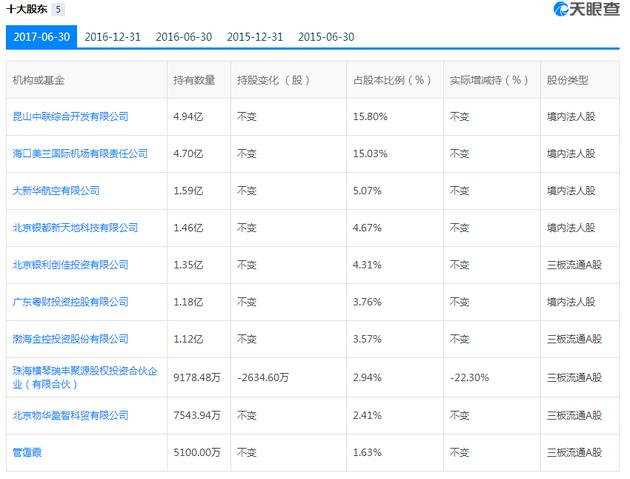The width and height of the screenshot is (630, 479).
Task: Click the 4.70亿 holding value
Action: (x=188, y=154)
